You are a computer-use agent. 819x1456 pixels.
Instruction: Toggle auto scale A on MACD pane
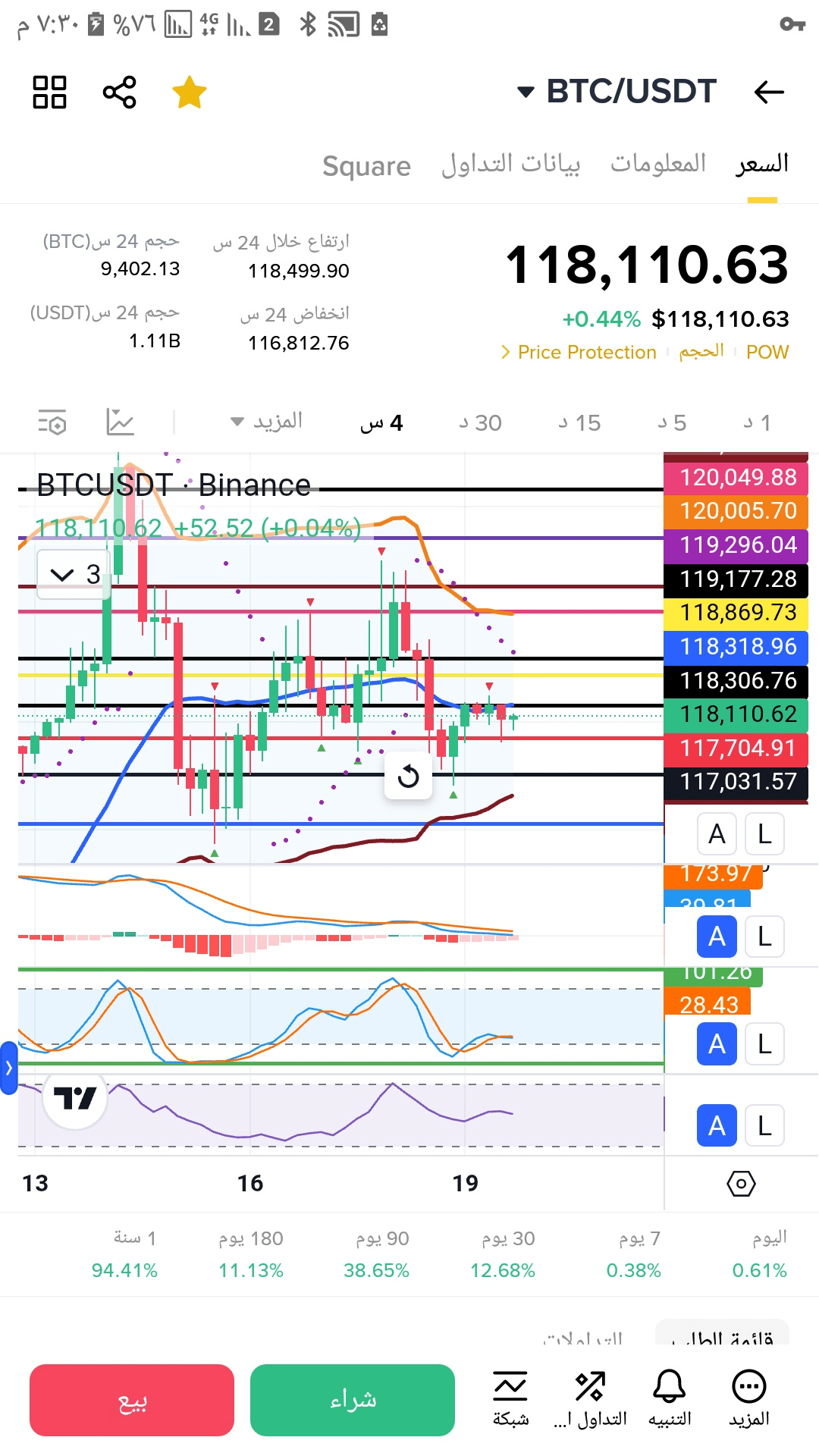(717, 937)
